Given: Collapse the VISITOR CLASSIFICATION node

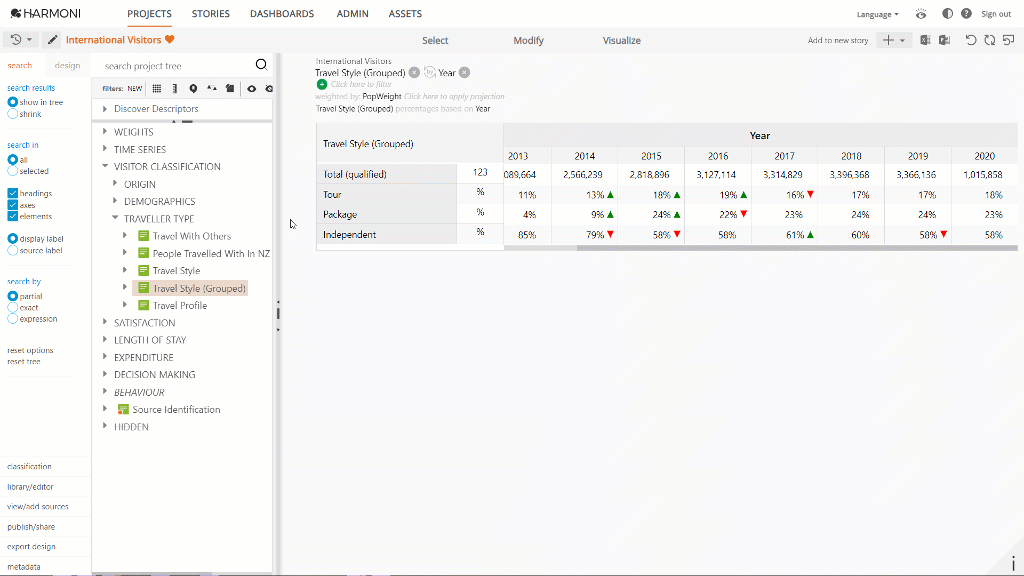Looking at the screenshot, I should click(104, 167).
